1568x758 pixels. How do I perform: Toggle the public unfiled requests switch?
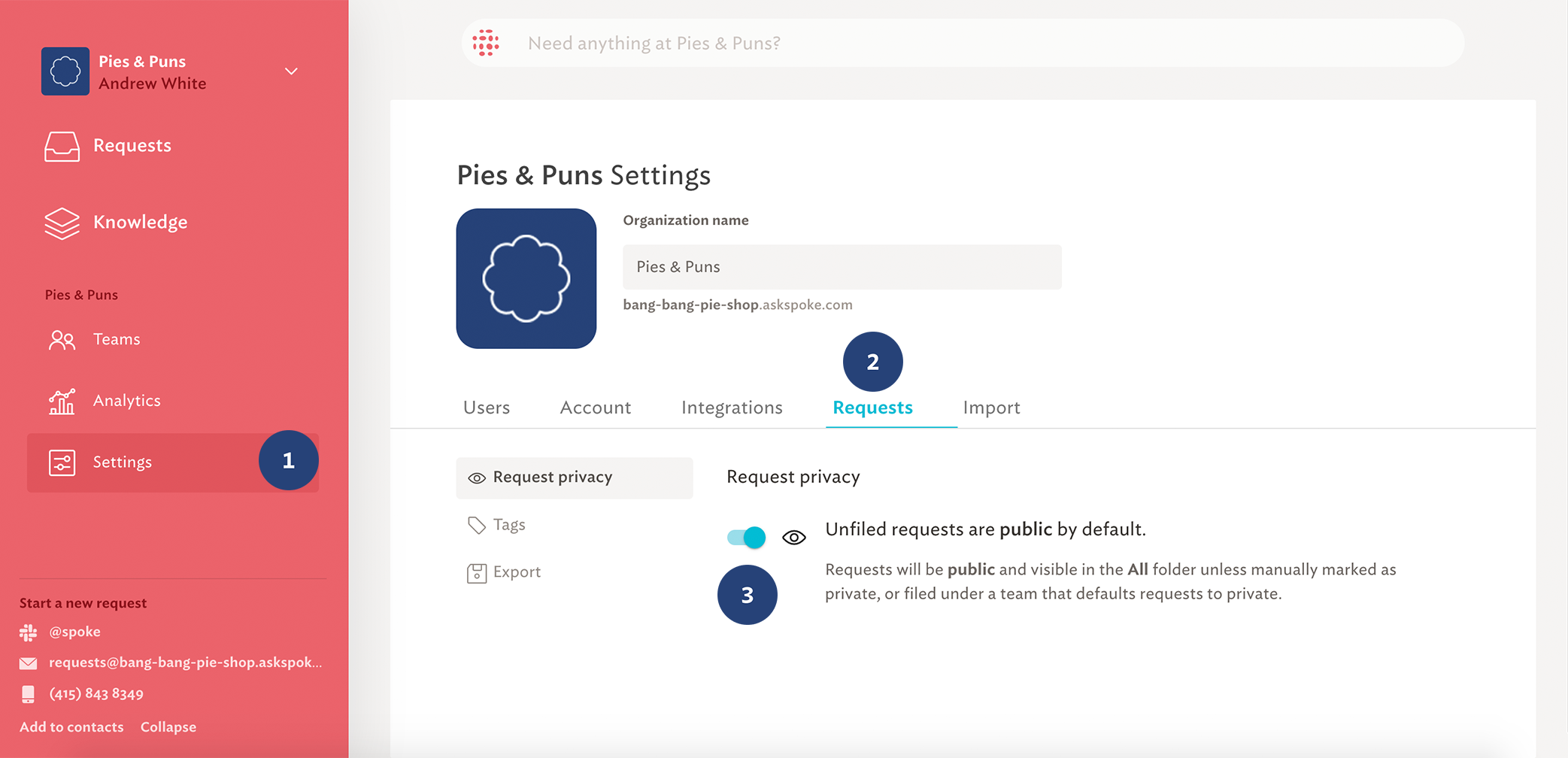746,538
